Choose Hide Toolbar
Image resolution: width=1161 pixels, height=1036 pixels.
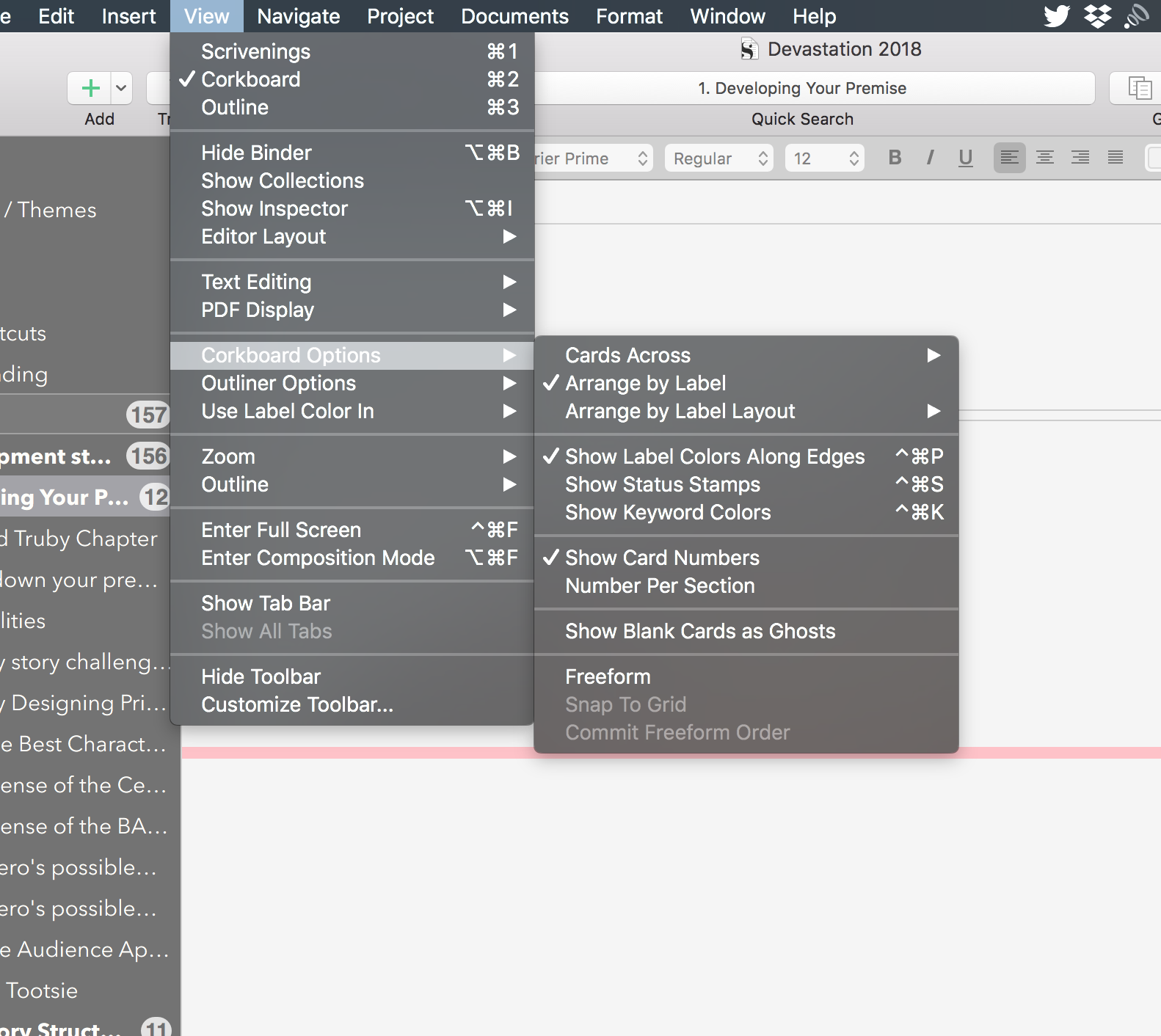click(x=352, y=676)
